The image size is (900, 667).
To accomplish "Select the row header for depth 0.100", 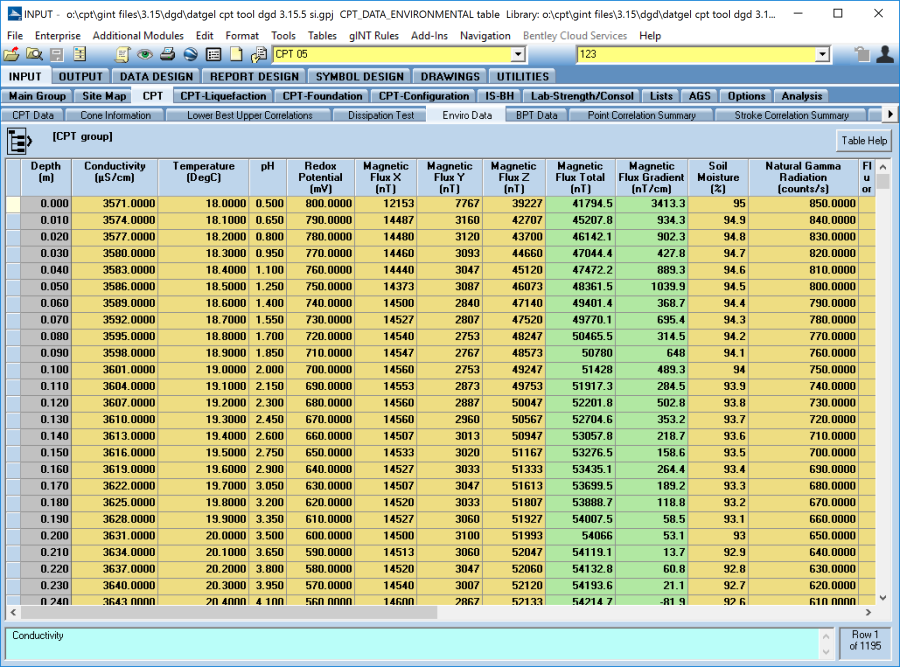I will pyautogui.click(x=13, y=369).
